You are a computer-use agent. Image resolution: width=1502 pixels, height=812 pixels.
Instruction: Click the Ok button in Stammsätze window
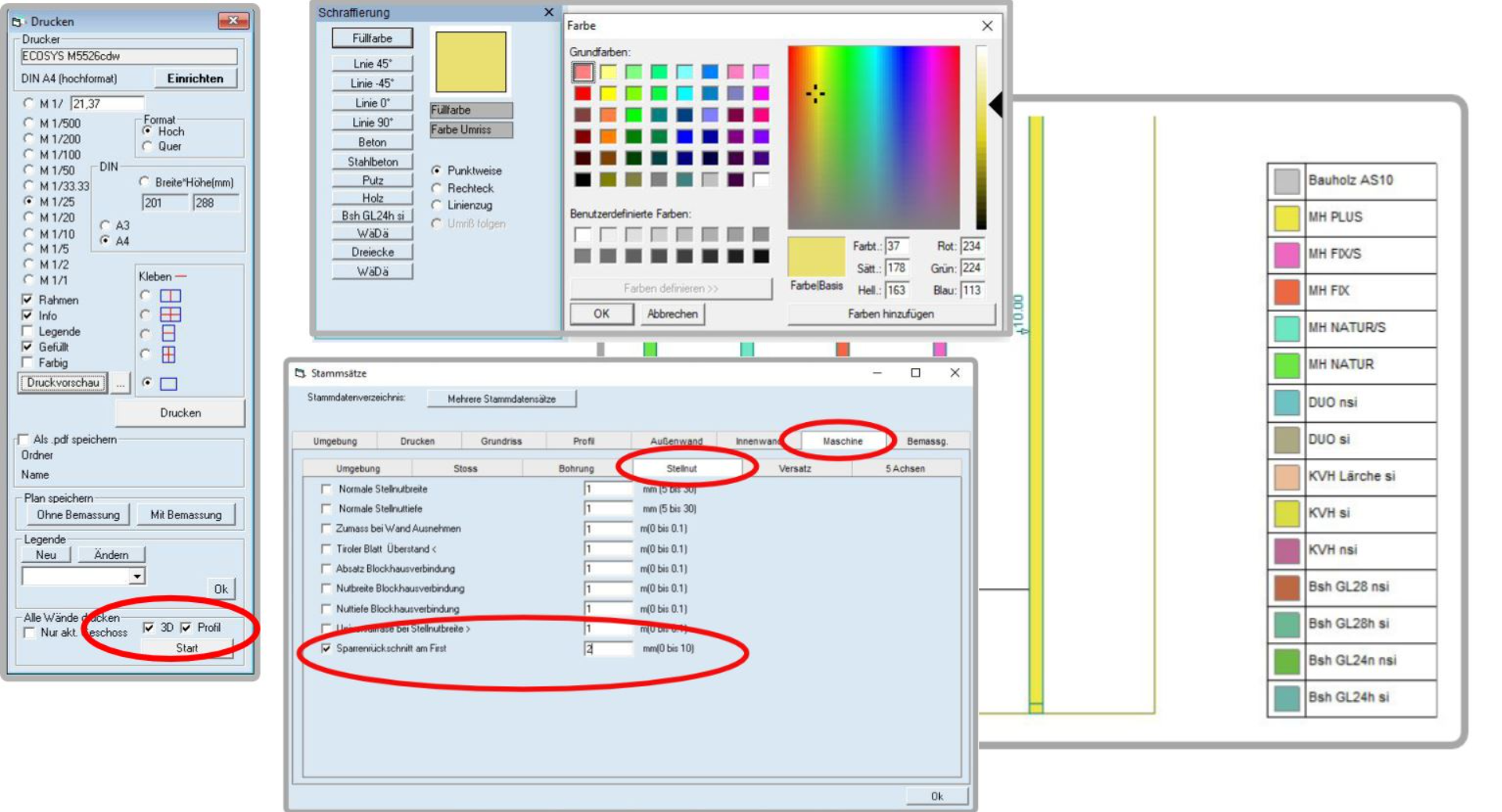pyautogui.click(x=937, y=796)
